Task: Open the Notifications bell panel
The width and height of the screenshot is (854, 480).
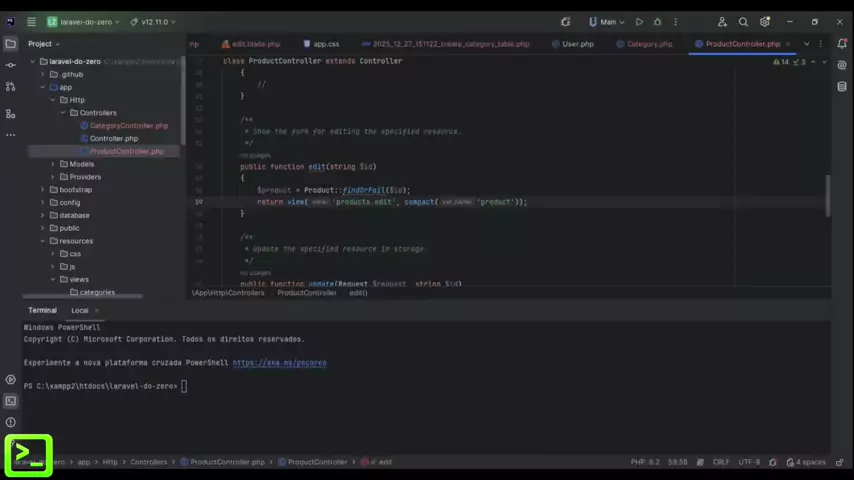Action: click(843, 44)
